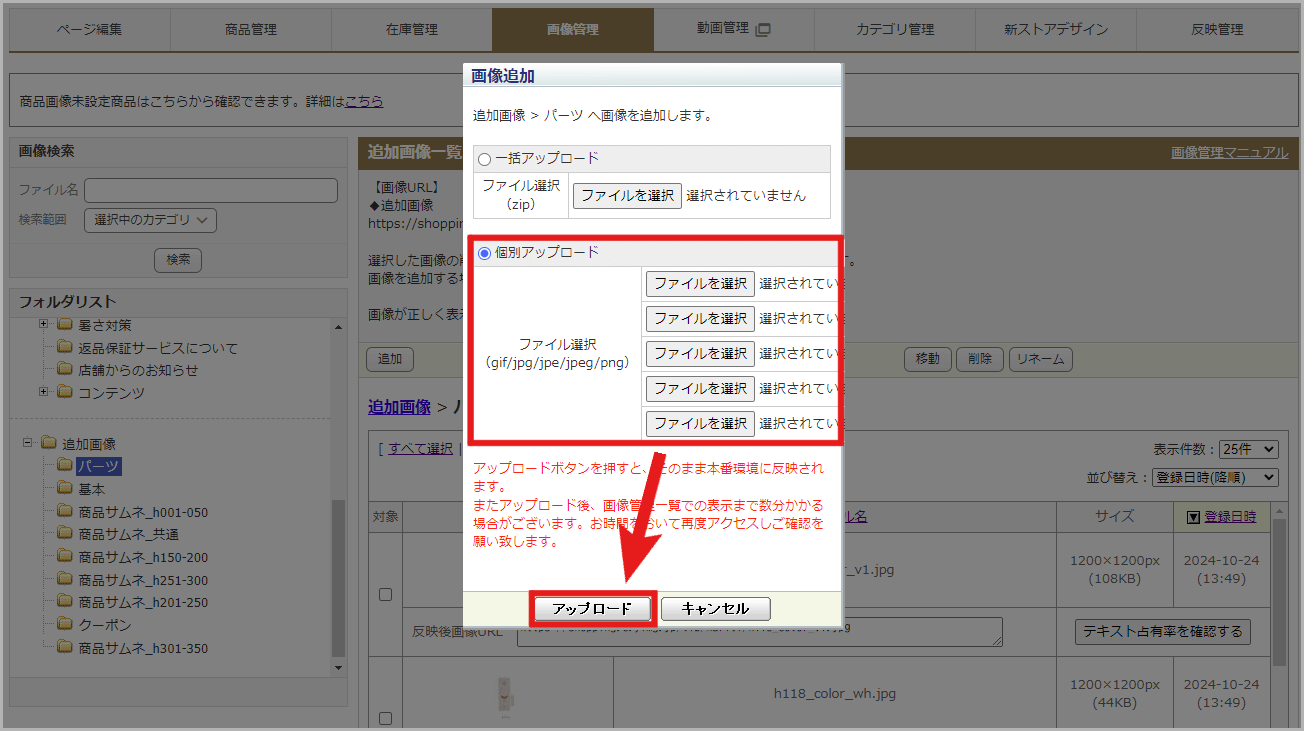This screenshot has height=731, width=1304.
Task: Select the 追加画像 root folder
Action: tap(89, 444)
